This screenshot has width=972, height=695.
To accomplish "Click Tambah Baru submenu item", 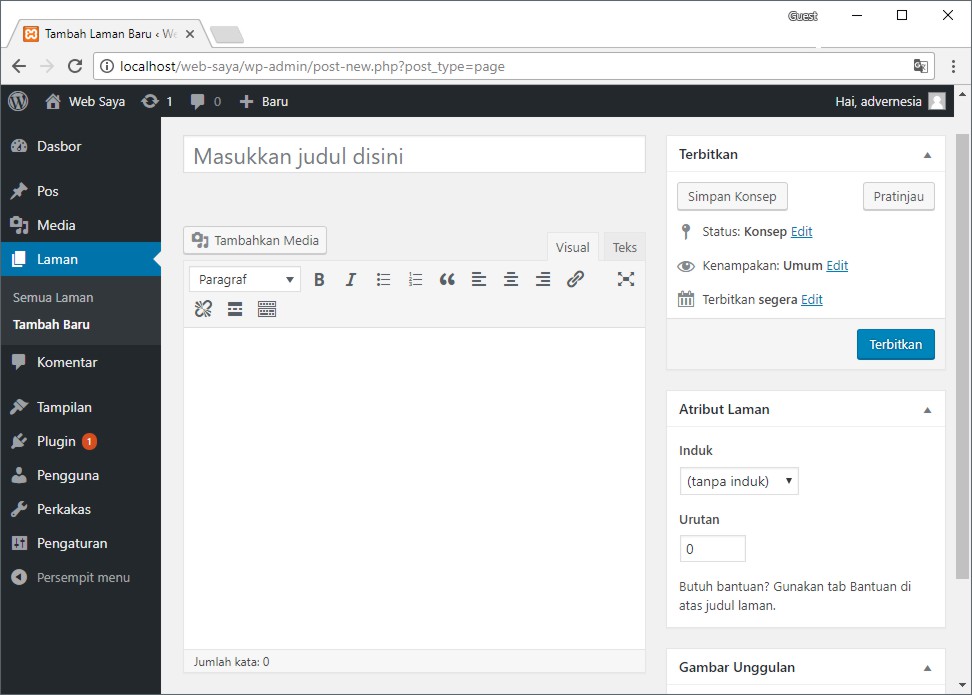I will (x=51, y=324).
